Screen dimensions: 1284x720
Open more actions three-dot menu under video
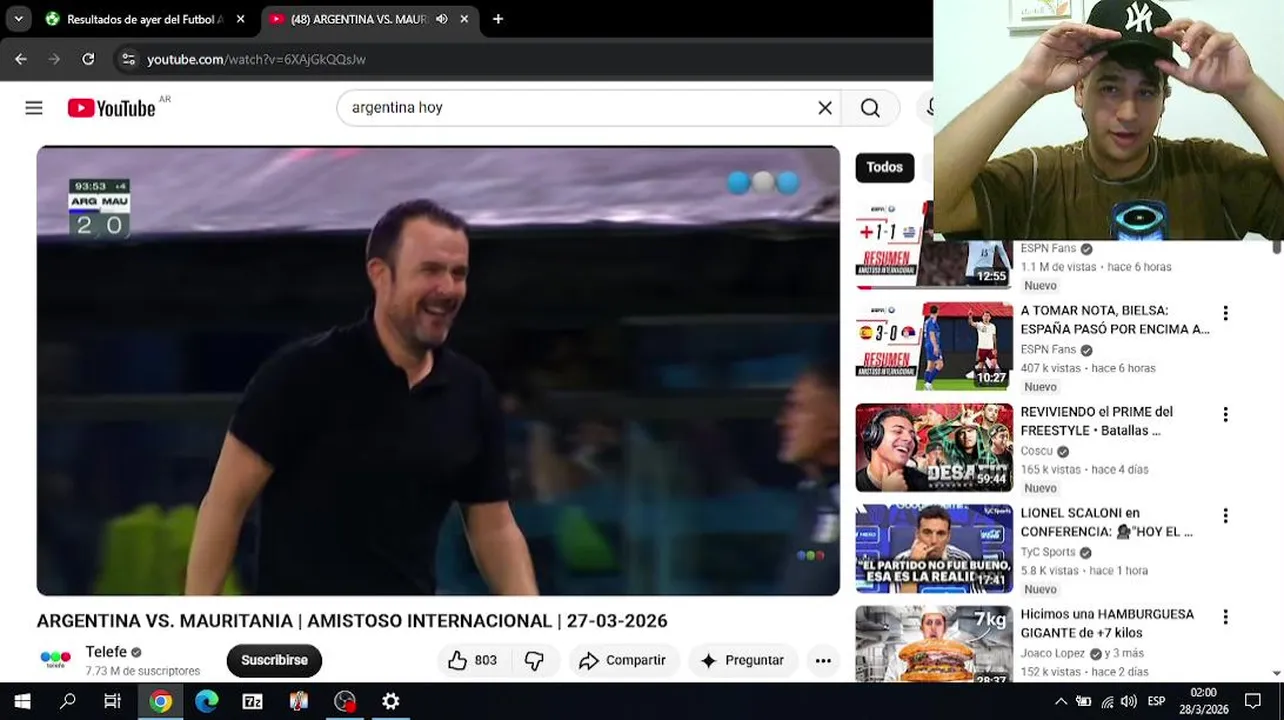click(823, 660)
